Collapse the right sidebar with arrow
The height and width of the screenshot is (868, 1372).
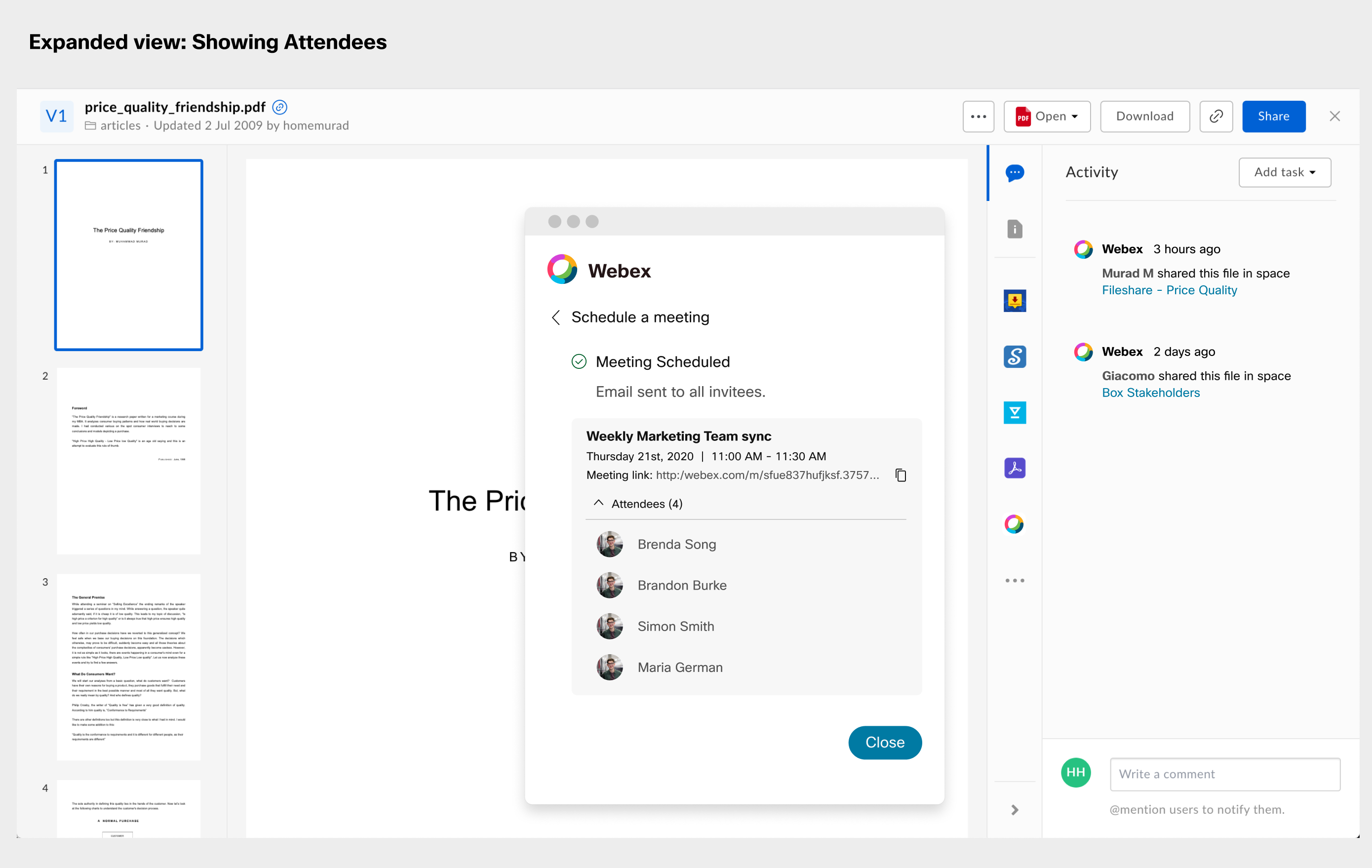(1015, 810)
